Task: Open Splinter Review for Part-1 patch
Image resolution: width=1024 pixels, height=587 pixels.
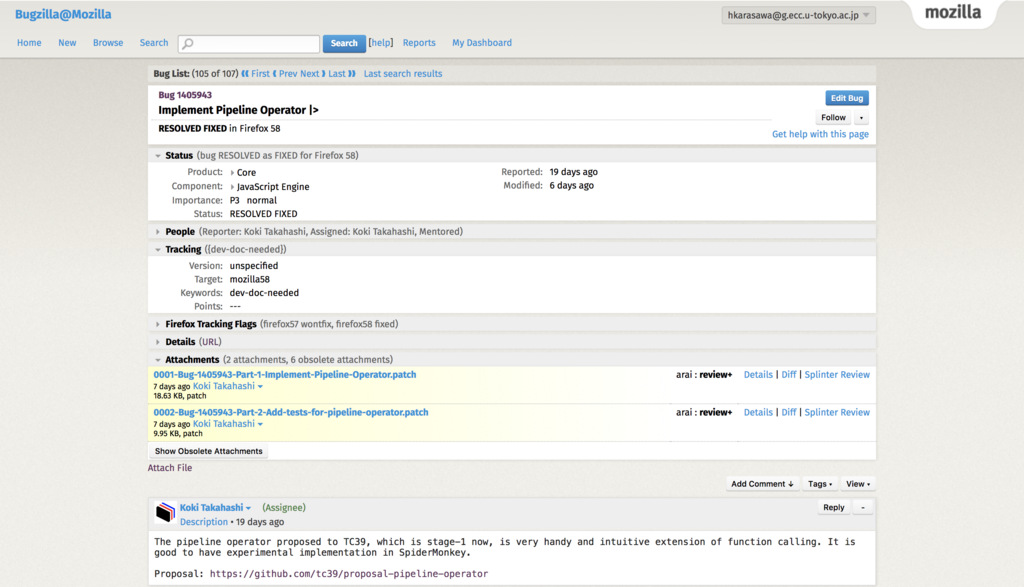Action: click(x=837, y=375)
